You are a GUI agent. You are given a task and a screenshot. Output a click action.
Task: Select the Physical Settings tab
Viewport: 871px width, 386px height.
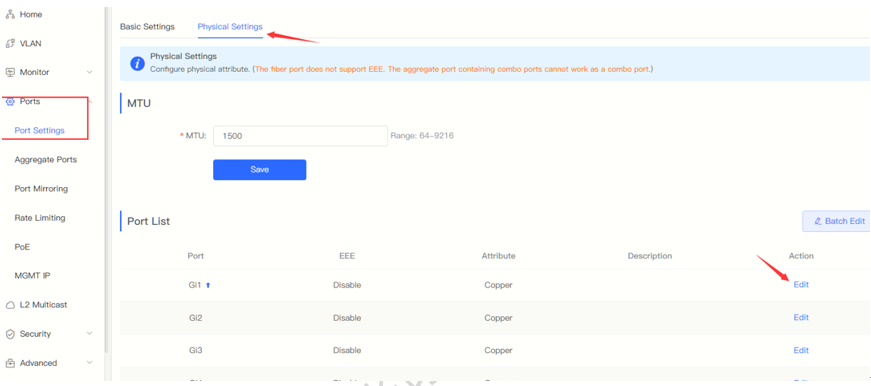pyautogui.click(x=230, y=26)
